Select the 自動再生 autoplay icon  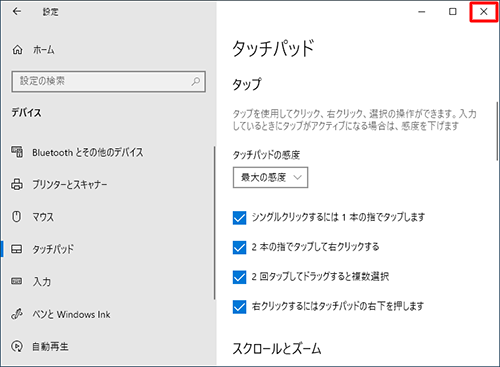[17, 346]
